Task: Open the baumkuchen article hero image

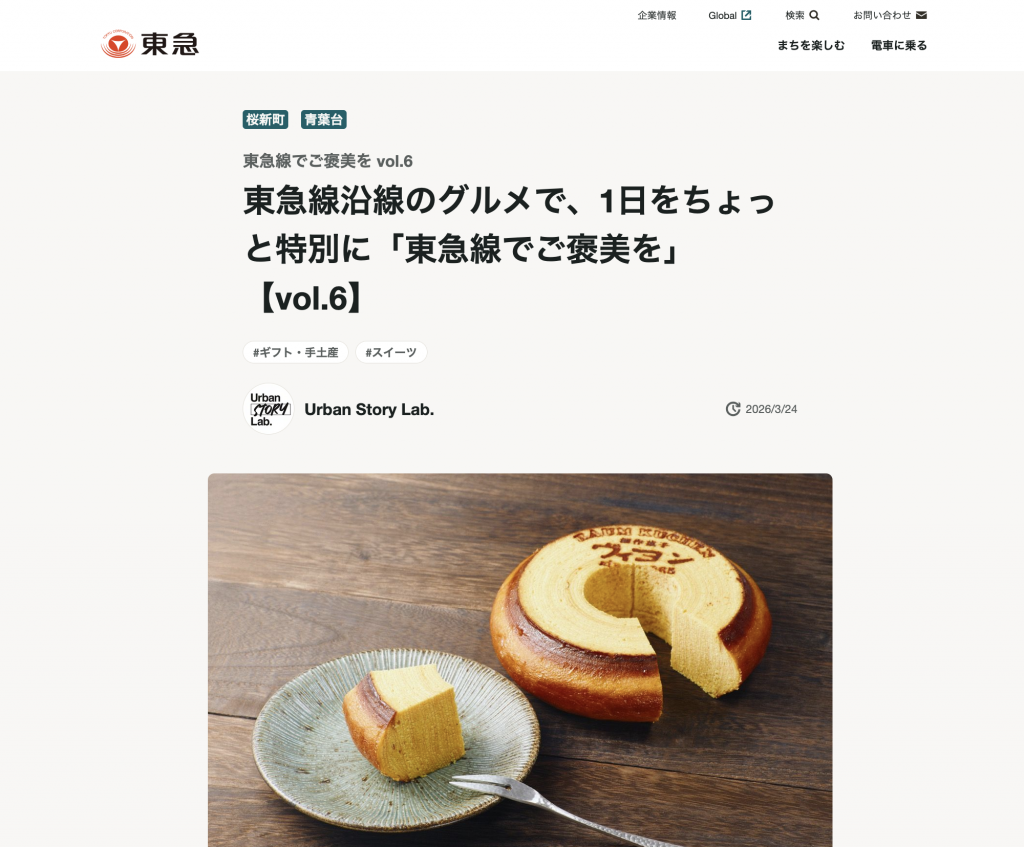Action: point(520,660)
